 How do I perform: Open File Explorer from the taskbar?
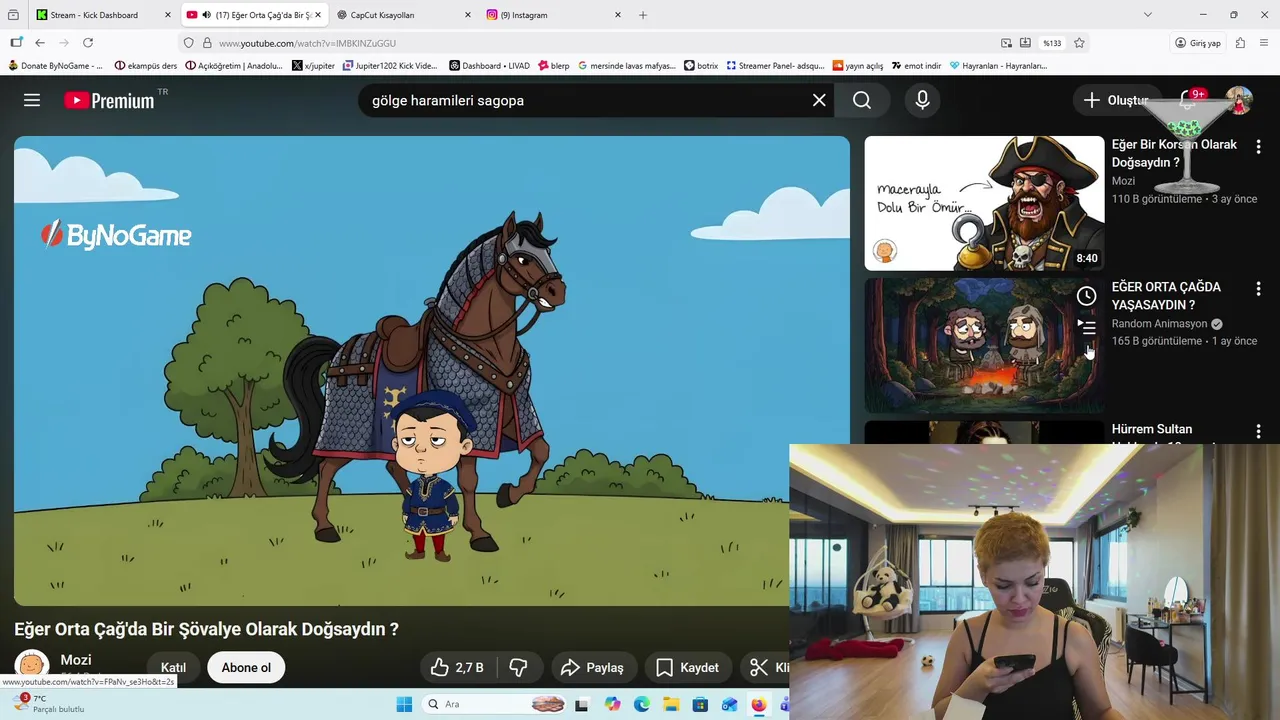pyautogui.click(x=671, y=704)
